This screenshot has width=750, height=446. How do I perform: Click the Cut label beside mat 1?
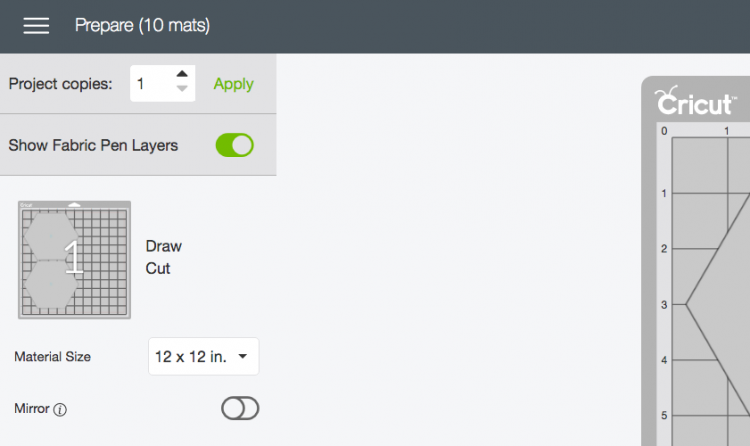click(x=158, y=268)
